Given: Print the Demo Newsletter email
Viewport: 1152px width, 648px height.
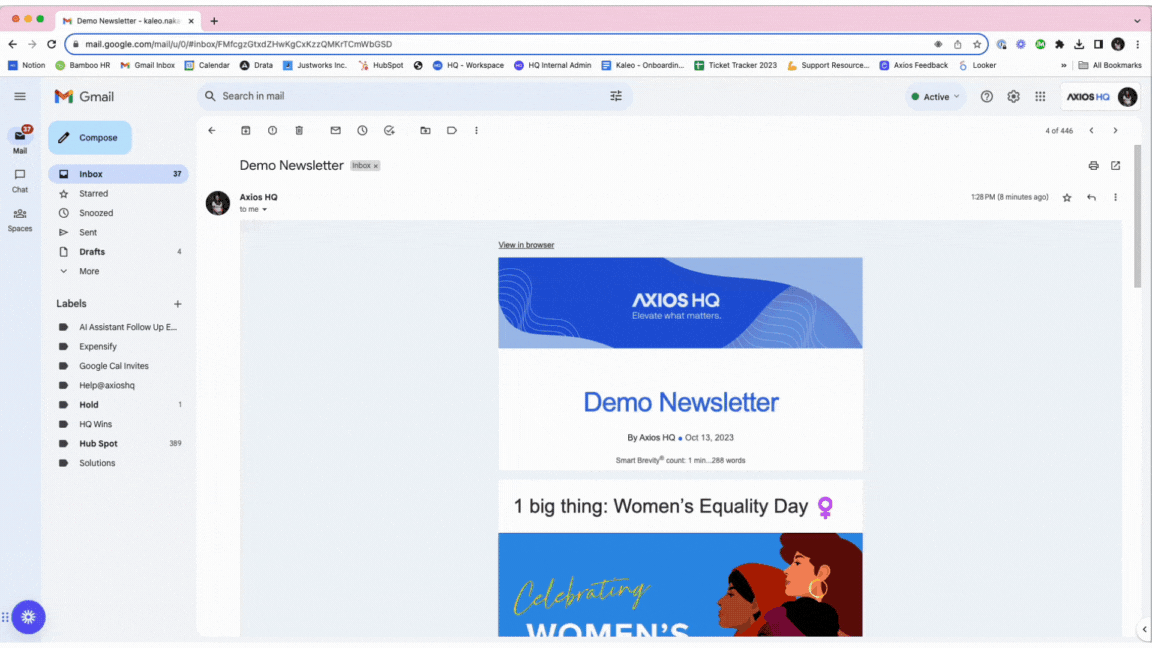Looking at the screenshot, I should (x=1093, y=166).
